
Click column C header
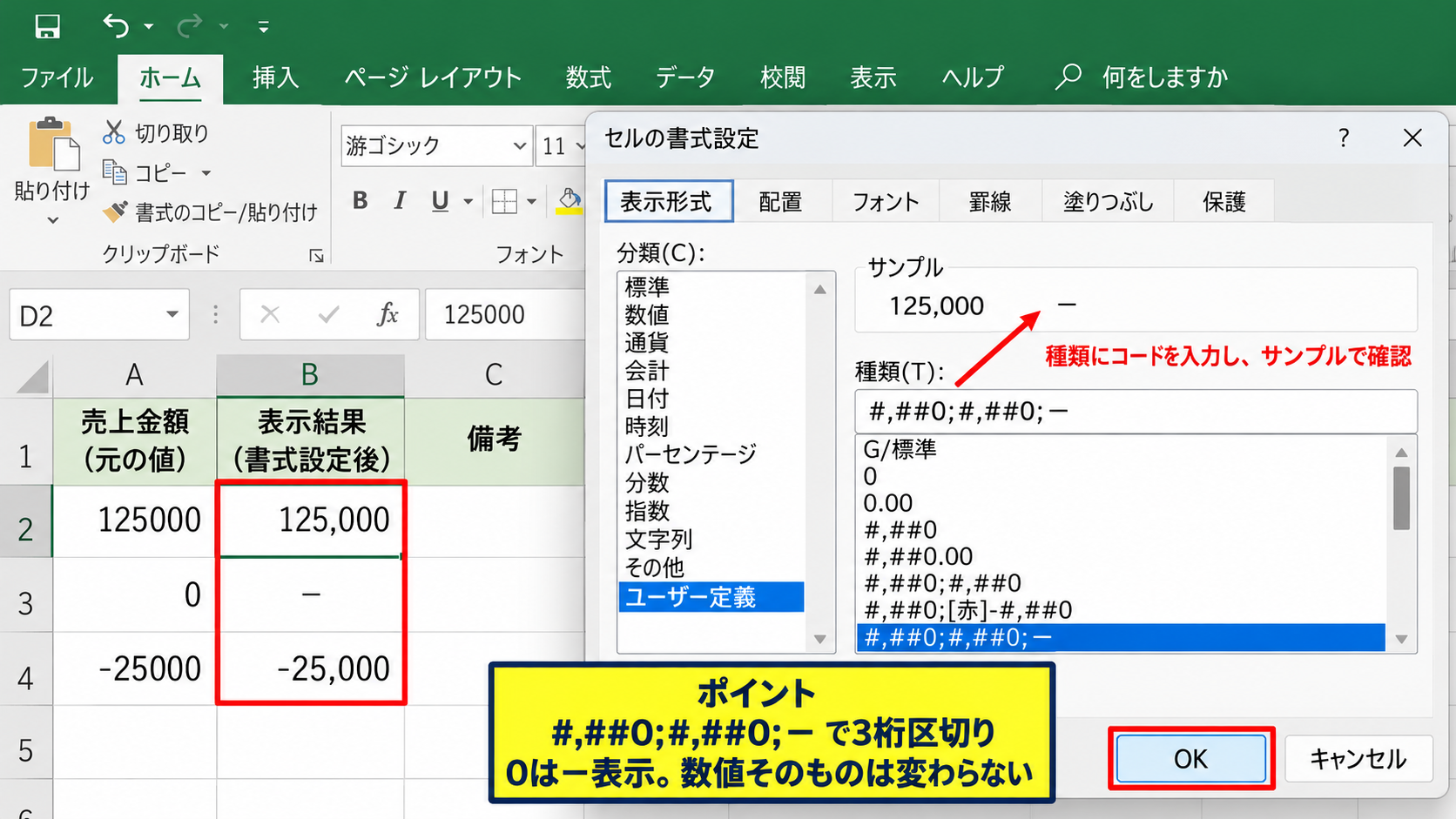494,374
